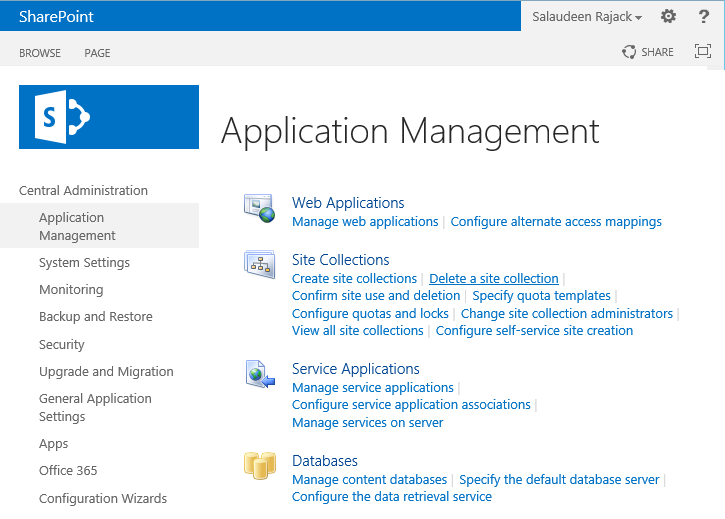Viewport: 725px width, 519px height.
Task: Click Specify quota templates link
Action: (x=541, y=296)
